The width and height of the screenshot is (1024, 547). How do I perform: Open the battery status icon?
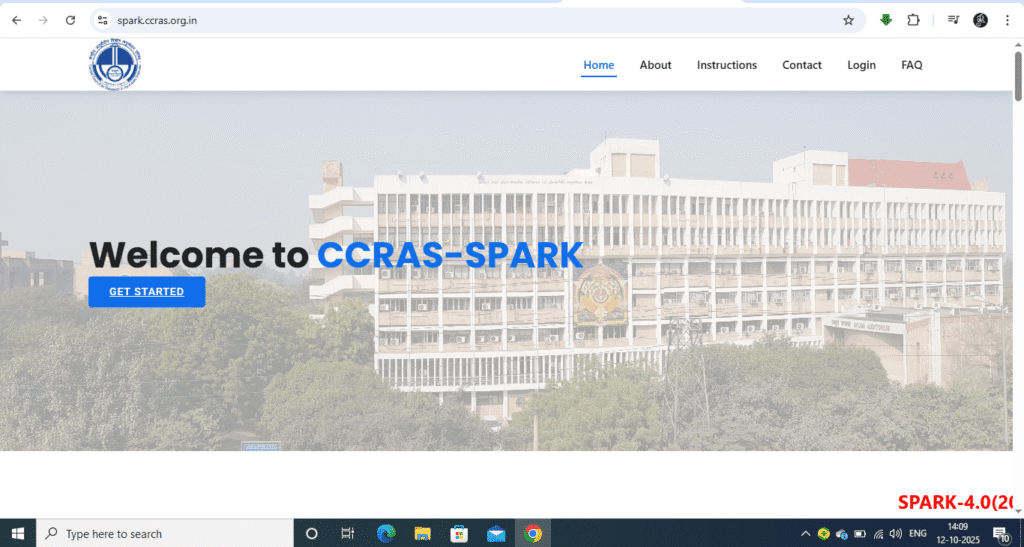coord(860,533)
